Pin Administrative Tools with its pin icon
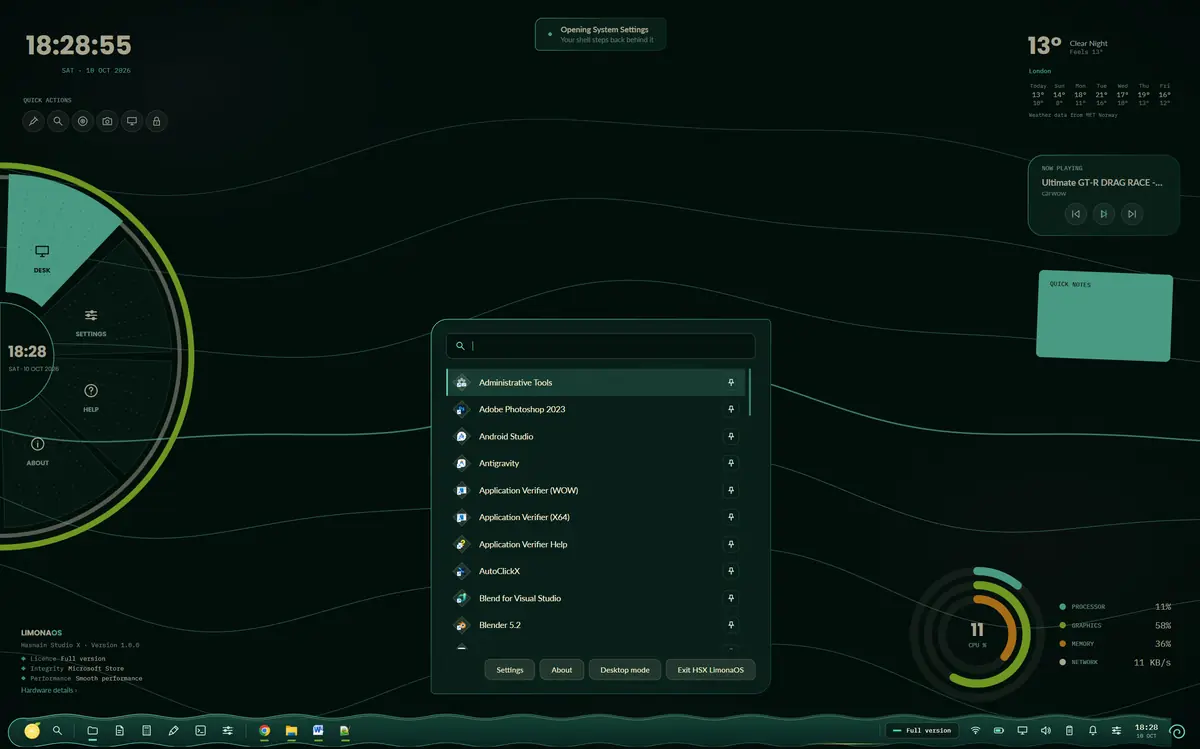Viewport: 1200px width, 749px height. point(731,382)
